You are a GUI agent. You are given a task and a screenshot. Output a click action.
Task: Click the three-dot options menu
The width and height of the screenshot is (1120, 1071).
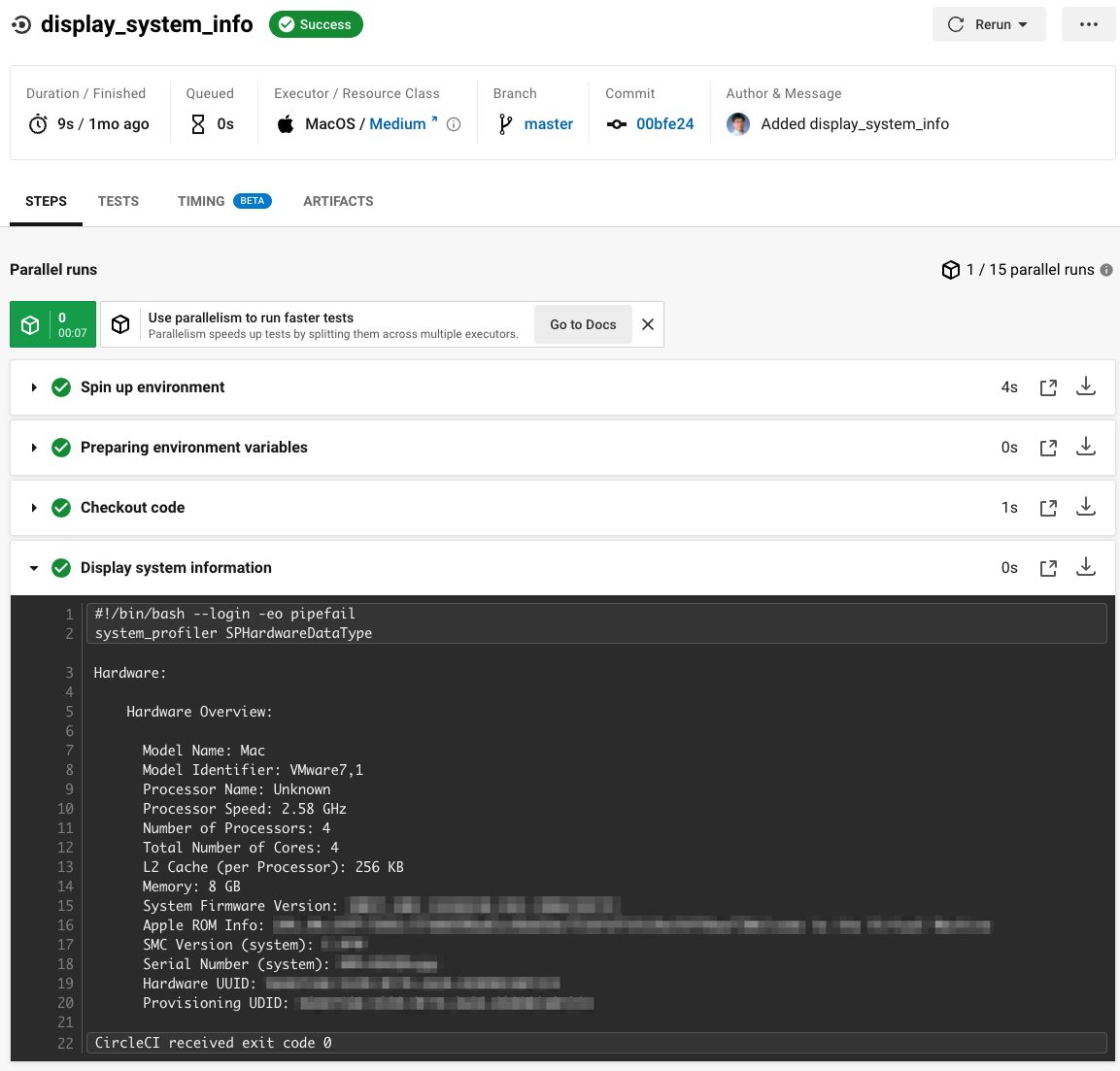click(x=1088, y=24)
